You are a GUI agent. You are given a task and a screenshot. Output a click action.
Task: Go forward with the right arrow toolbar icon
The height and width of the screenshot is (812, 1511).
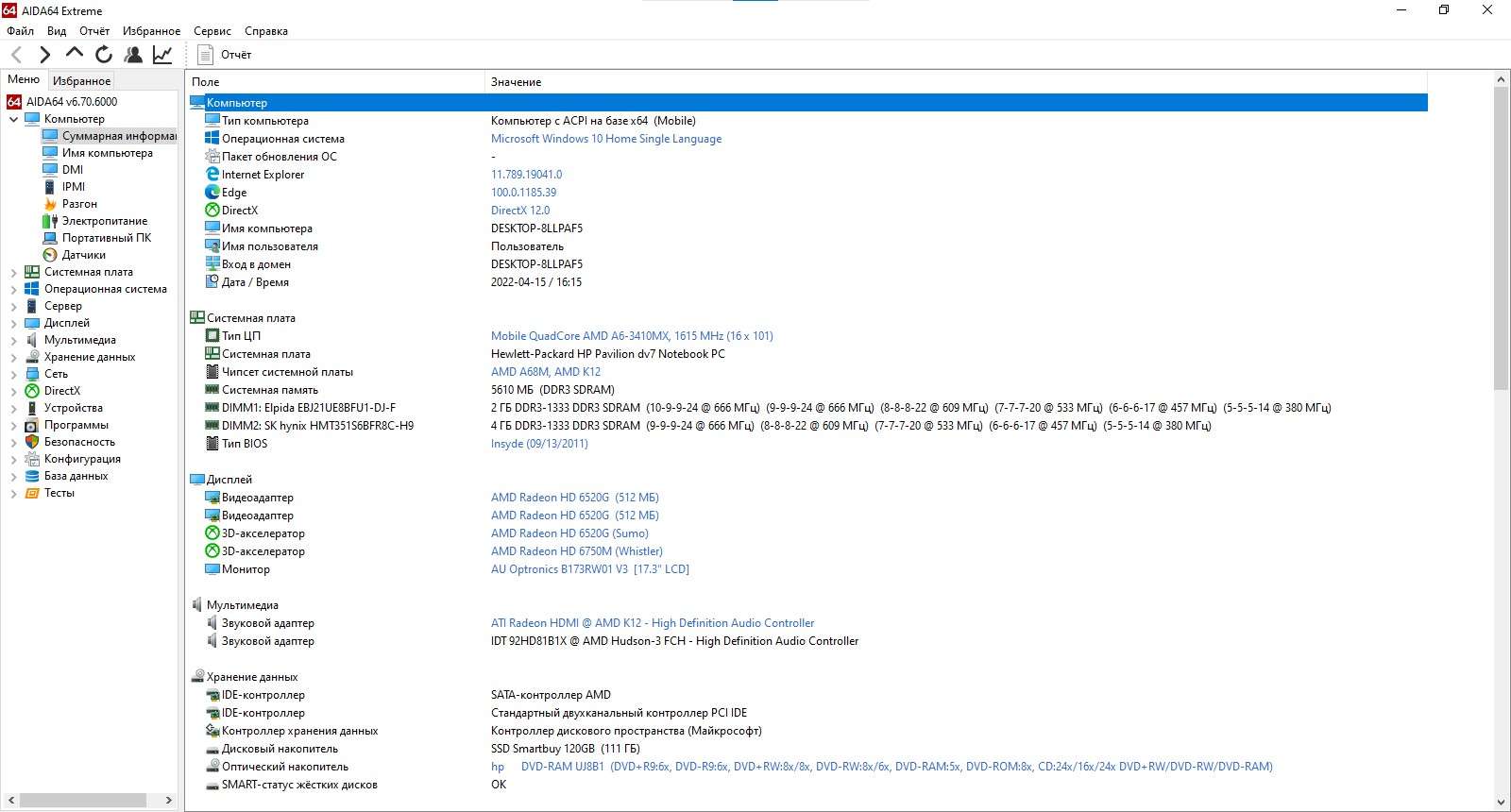44,55
